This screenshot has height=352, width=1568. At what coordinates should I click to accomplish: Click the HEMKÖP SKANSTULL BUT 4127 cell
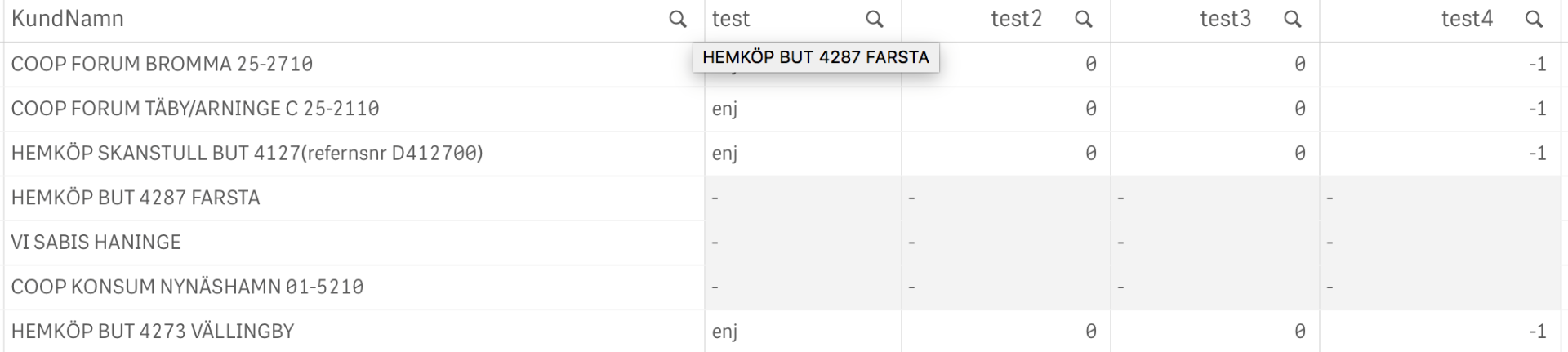click(247, 154)
